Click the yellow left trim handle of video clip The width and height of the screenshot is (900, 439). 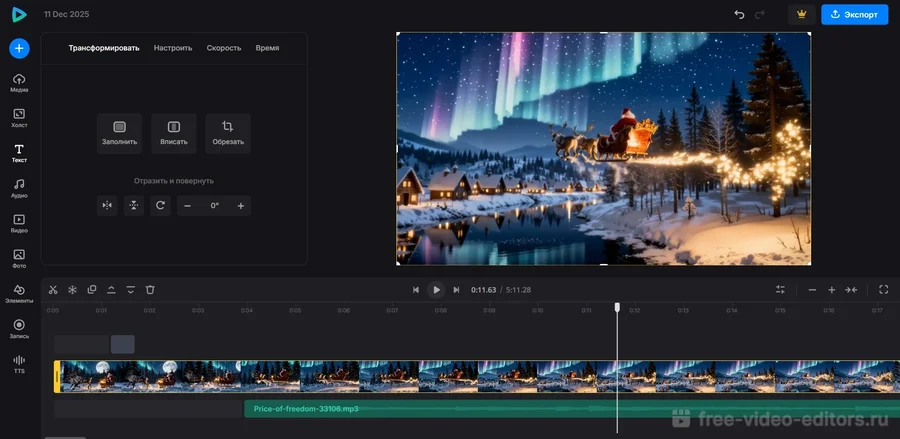coord(57,376)
